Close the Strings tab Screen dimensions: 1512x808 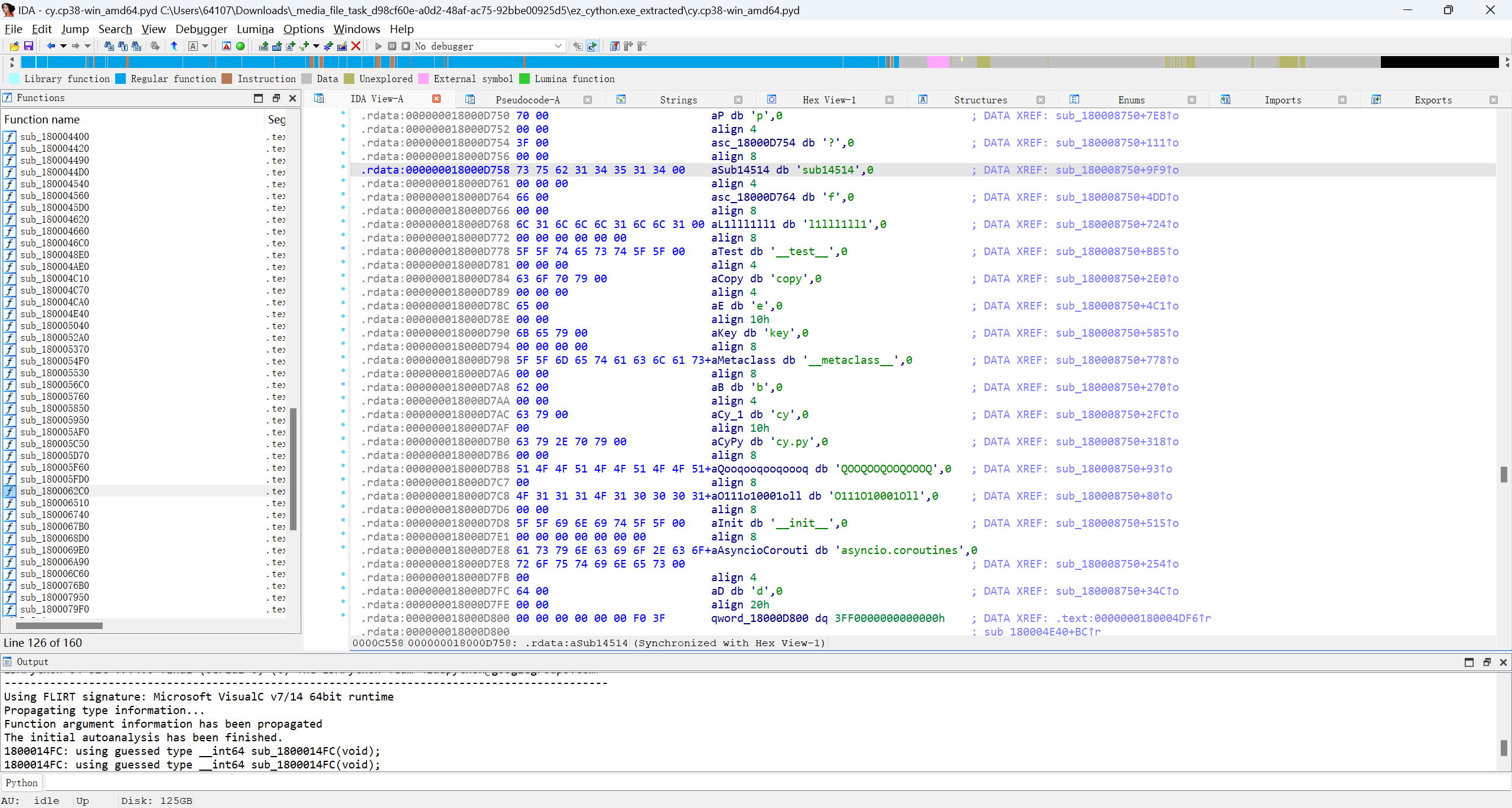(738, 100)
